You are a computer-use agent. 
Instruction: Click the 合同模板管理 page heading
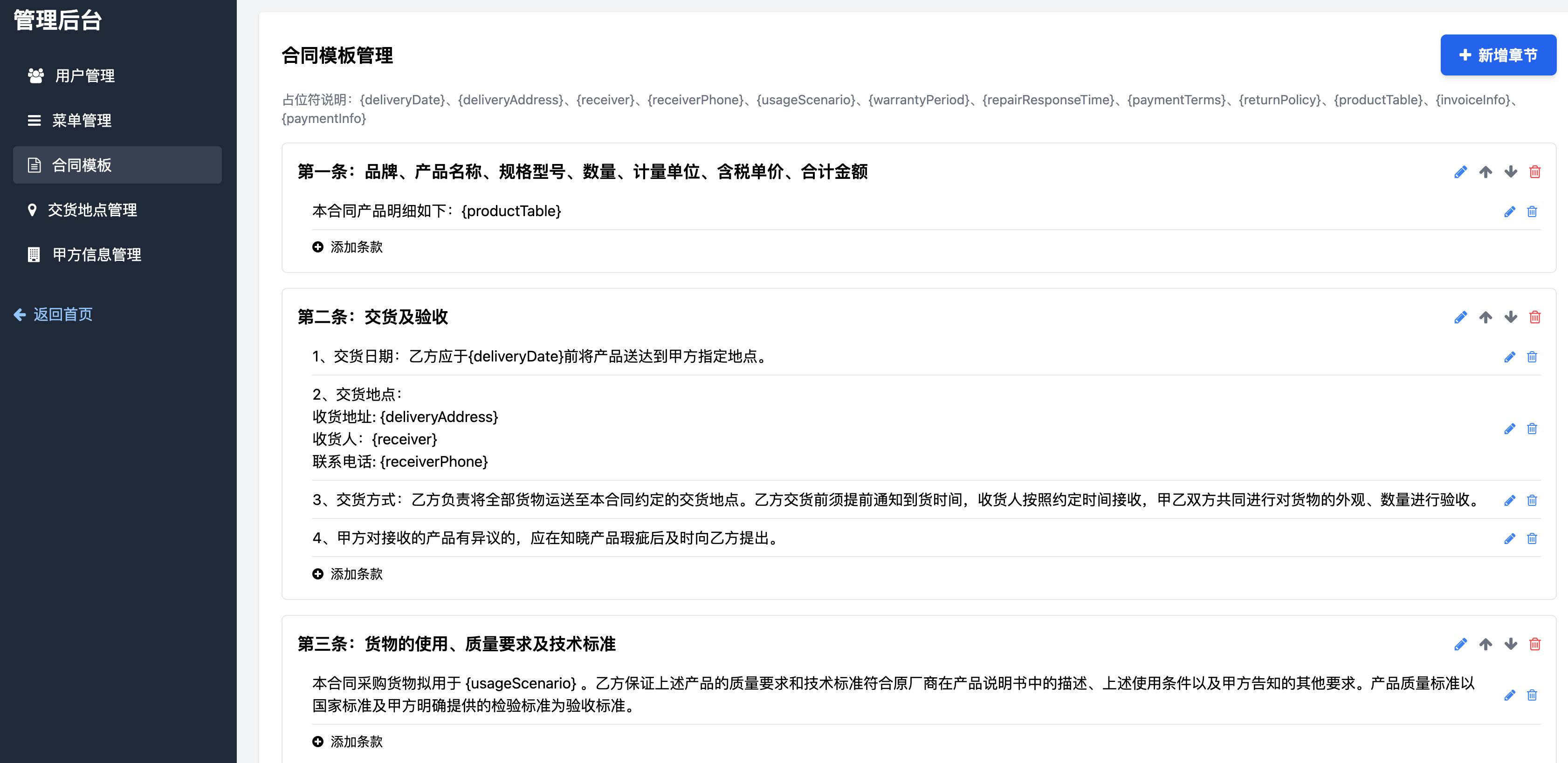point(337,55)
